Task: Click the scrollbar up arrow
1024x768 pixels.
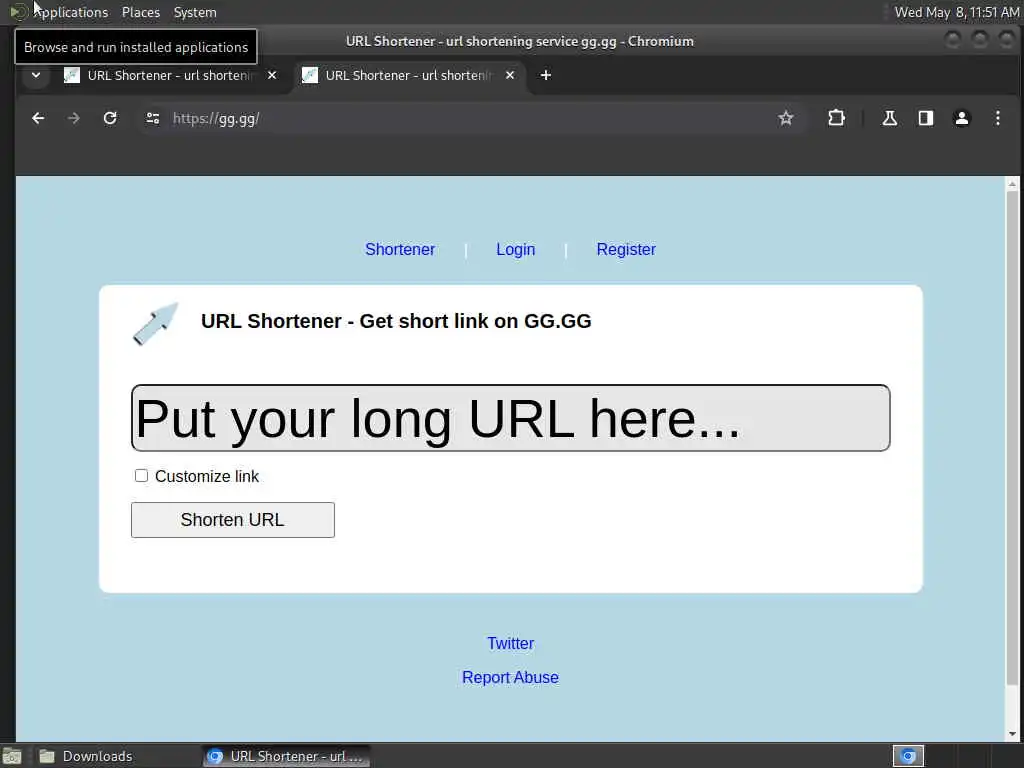Action: click(x=1012, y=185)
